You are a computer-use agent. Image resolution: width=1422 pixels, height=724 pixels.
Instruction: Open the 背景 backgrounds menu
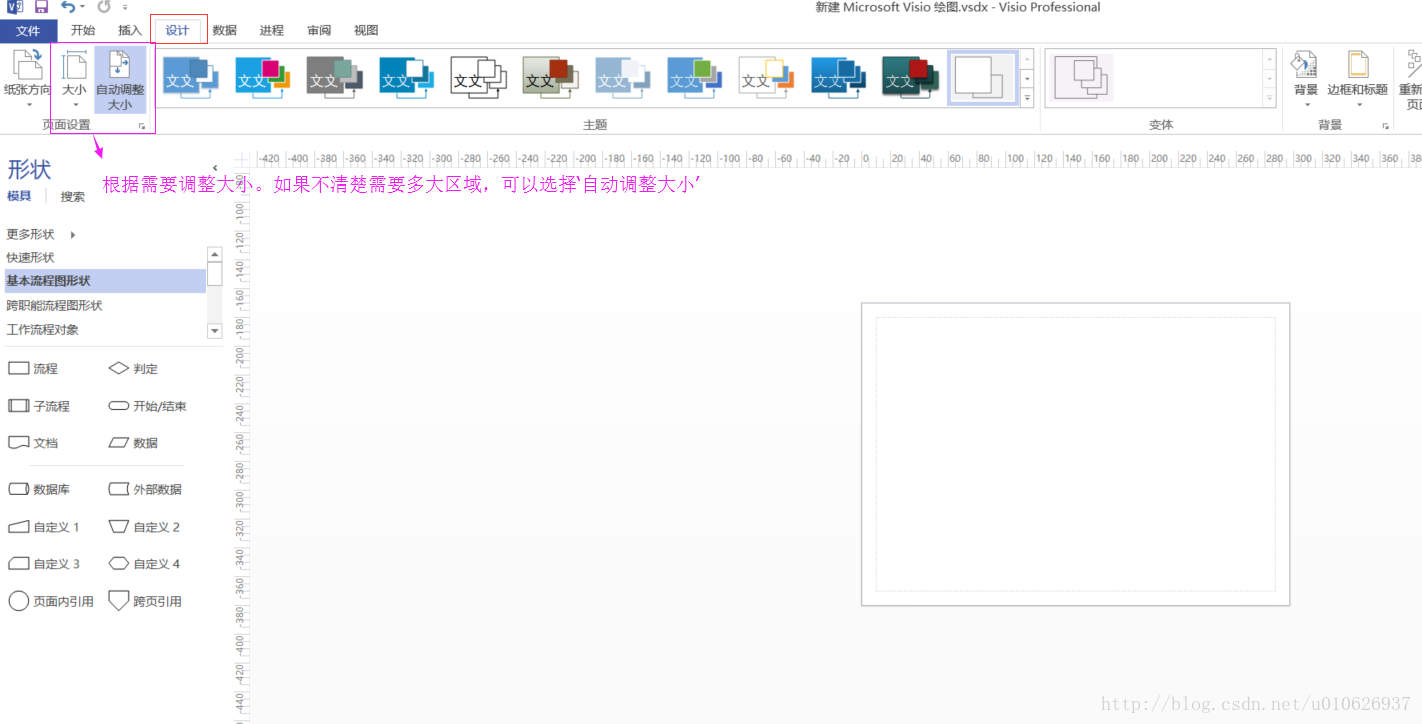tap(1305, 80)
